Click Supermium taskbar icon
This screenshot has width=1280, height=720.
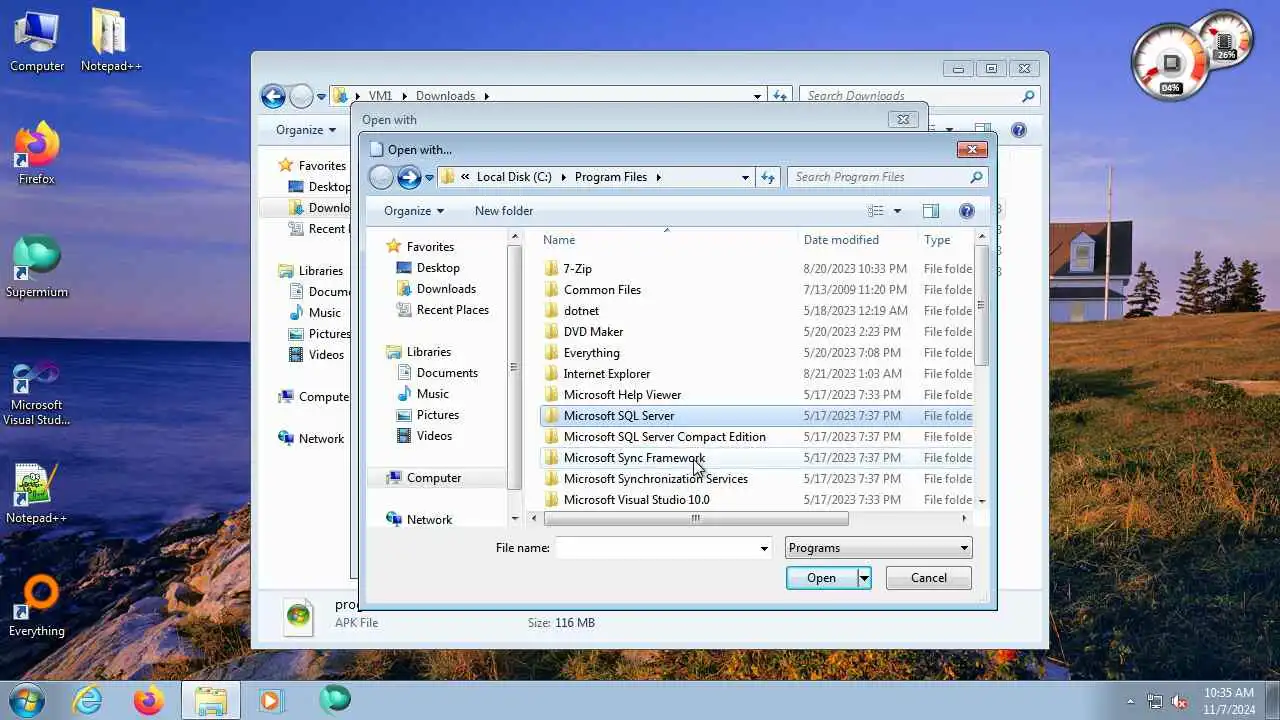point(335,700)
